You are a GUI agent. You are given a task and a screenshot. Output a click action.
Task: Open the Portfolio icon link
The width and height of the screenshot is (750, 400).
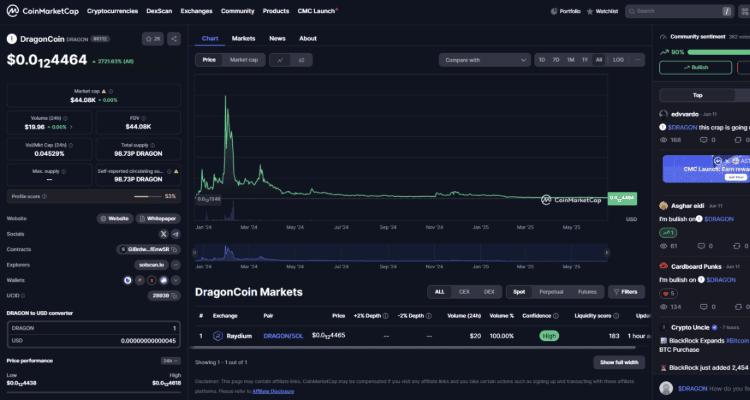(565, 11)
